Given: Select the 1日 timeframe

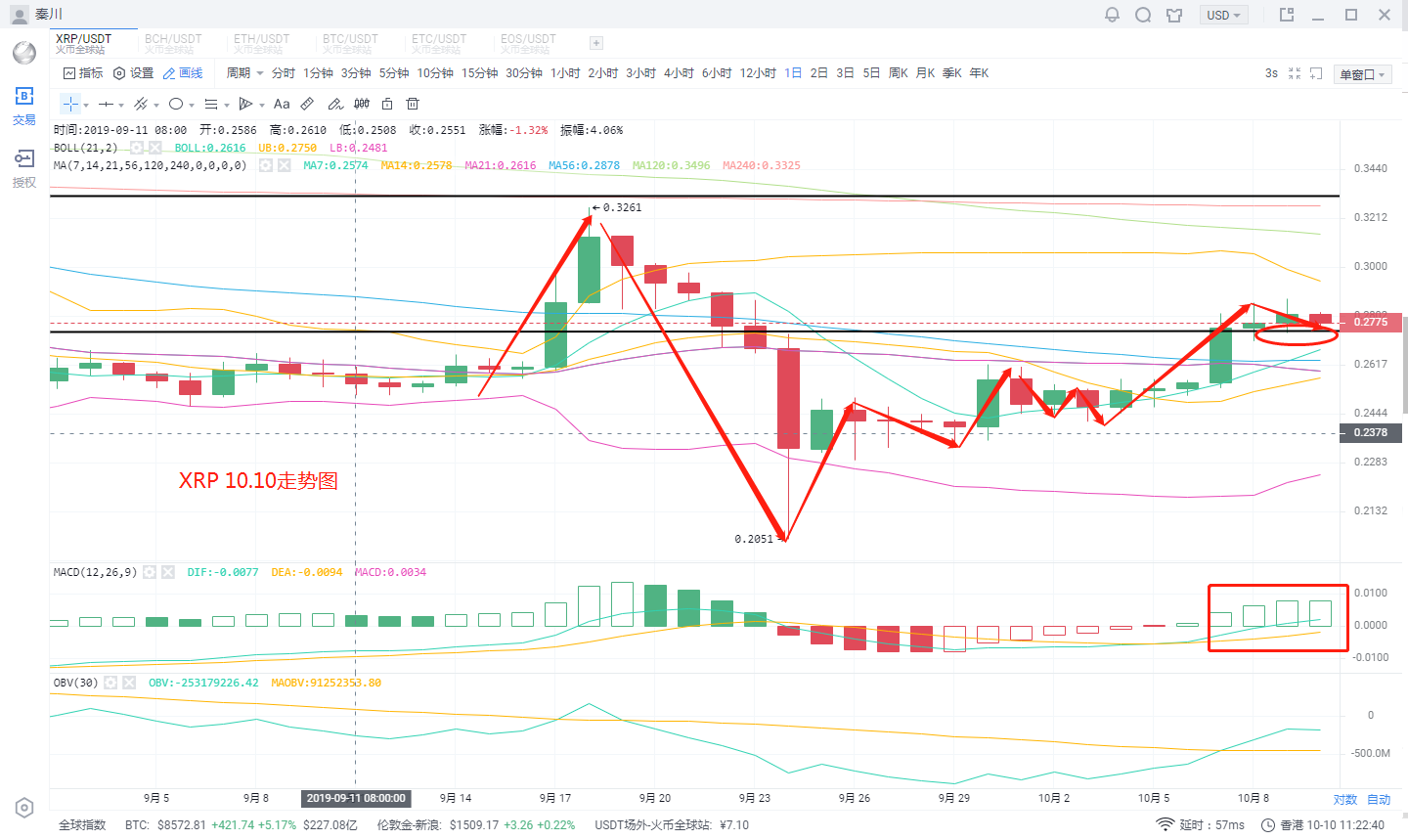Looking at the screenshot, I should pyautogui.click(x=793, y=73).
